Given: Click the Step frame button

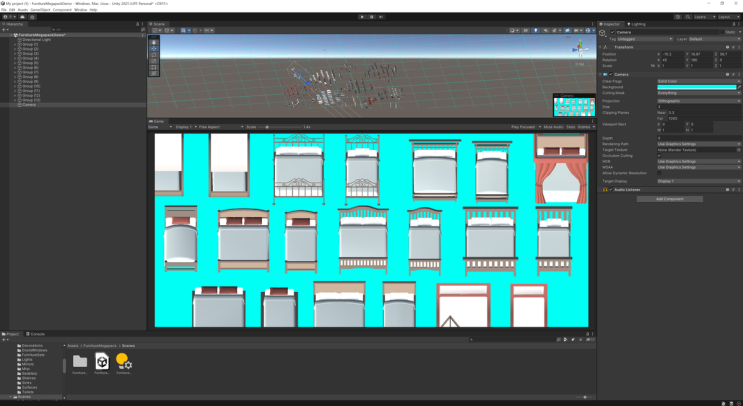Looking at the screenshot, I should click(x=381, y=17).
